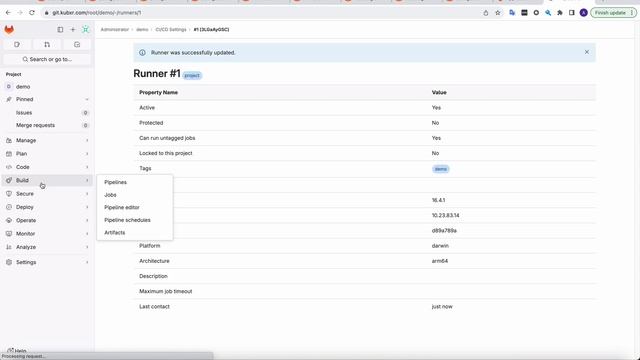Expand the Settings menu

pos(47,262)
